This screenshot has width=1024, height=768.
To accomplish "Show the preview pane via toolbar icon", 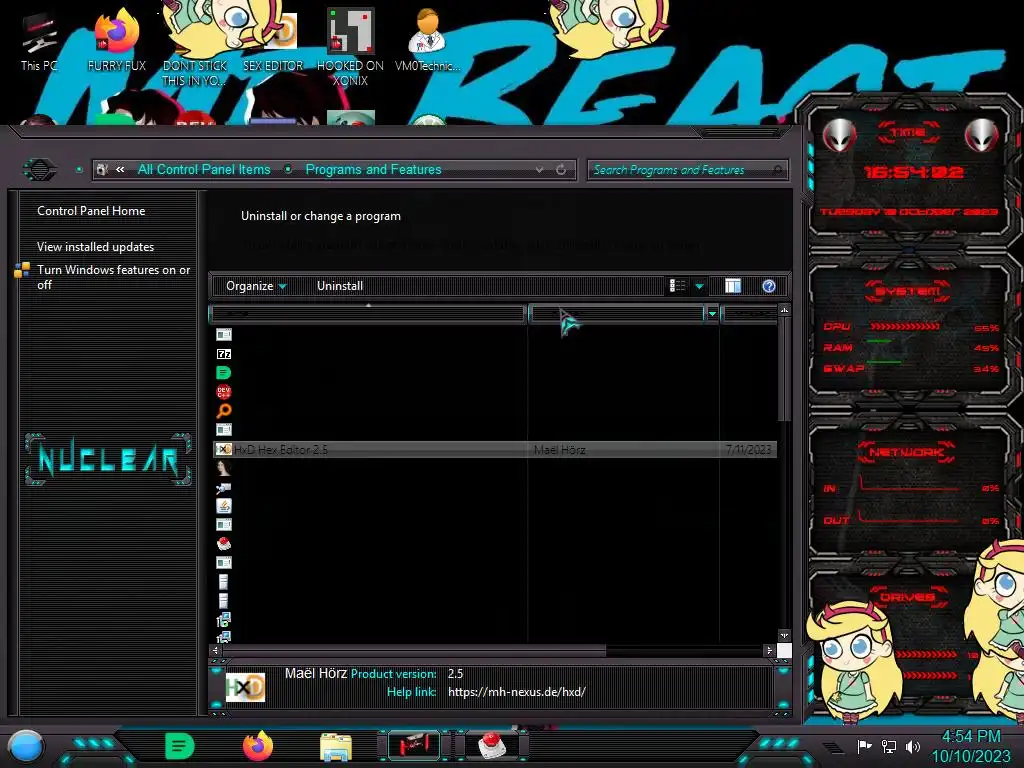I will pyautogui.click(x=733, y=286).
